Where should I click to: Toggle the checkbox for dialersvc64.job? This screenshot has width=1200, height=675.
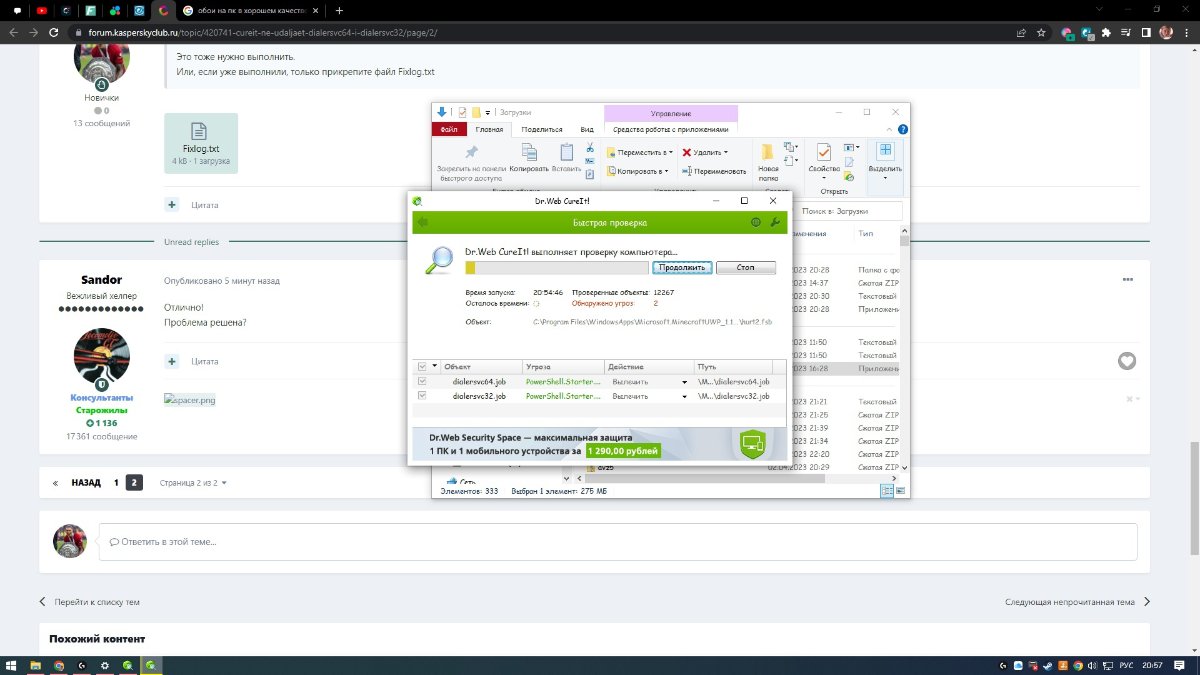pos(422,382)
